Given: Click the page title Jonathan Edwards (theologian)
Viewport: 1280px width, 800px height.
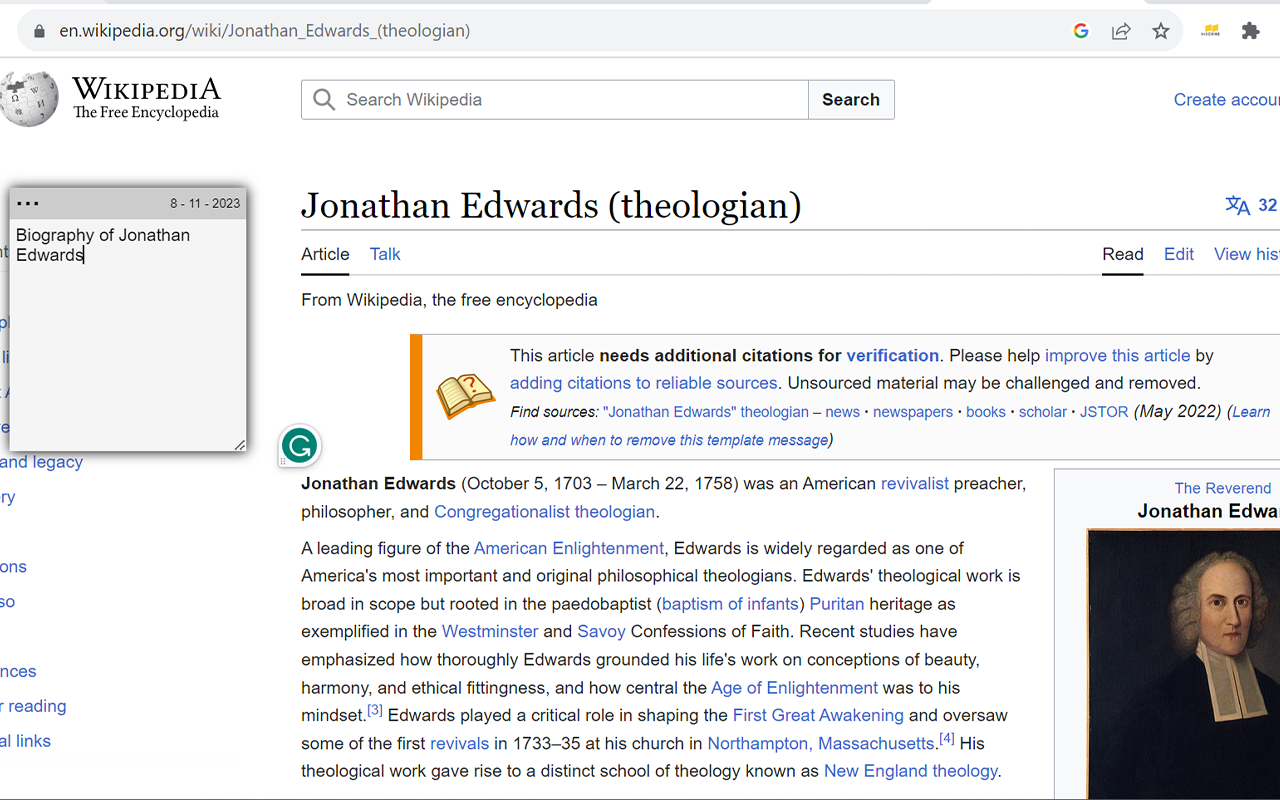Looking at the screenshot, I should tap(551, 205).
